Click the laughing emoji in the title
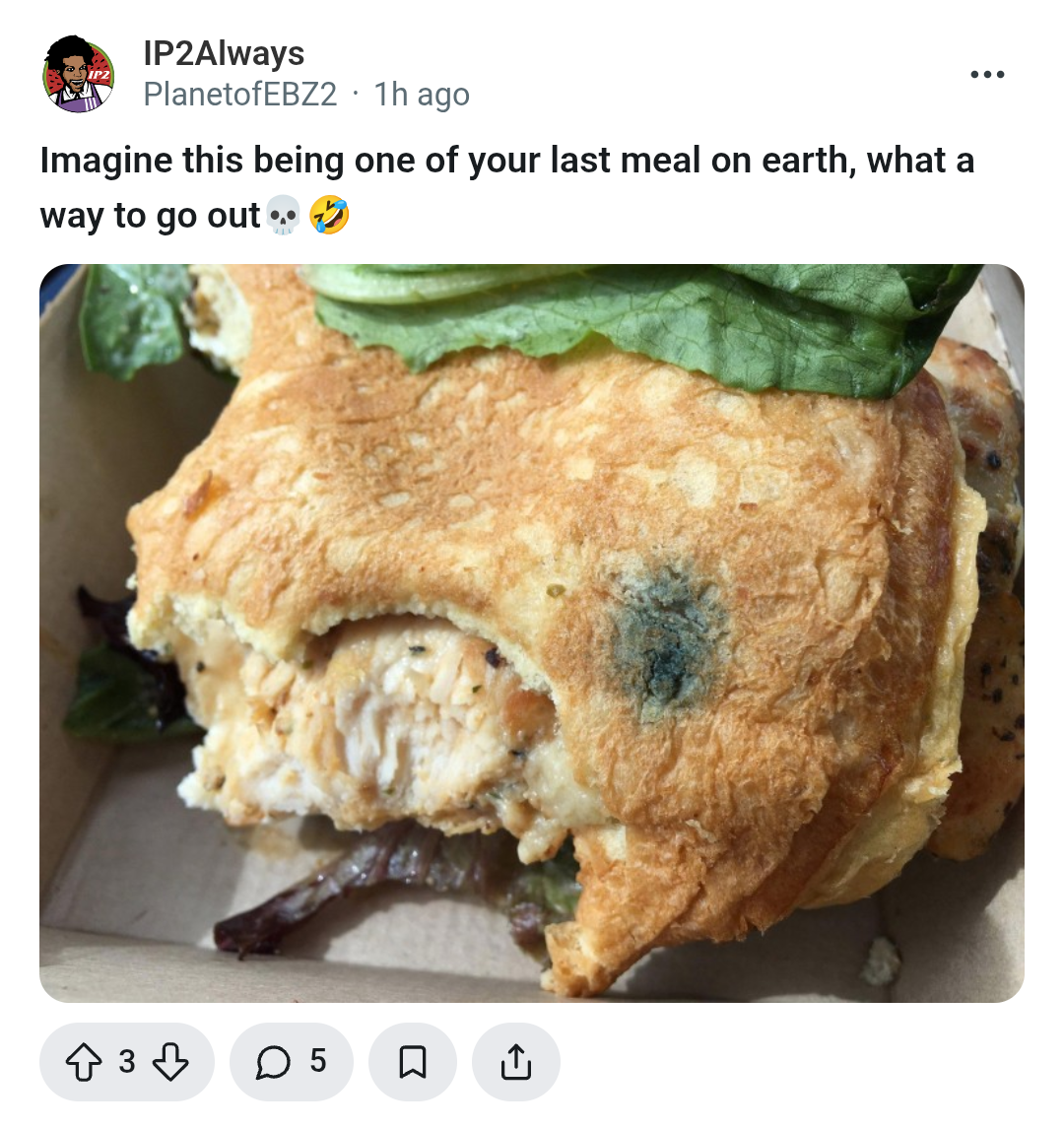 click(329, 215)
